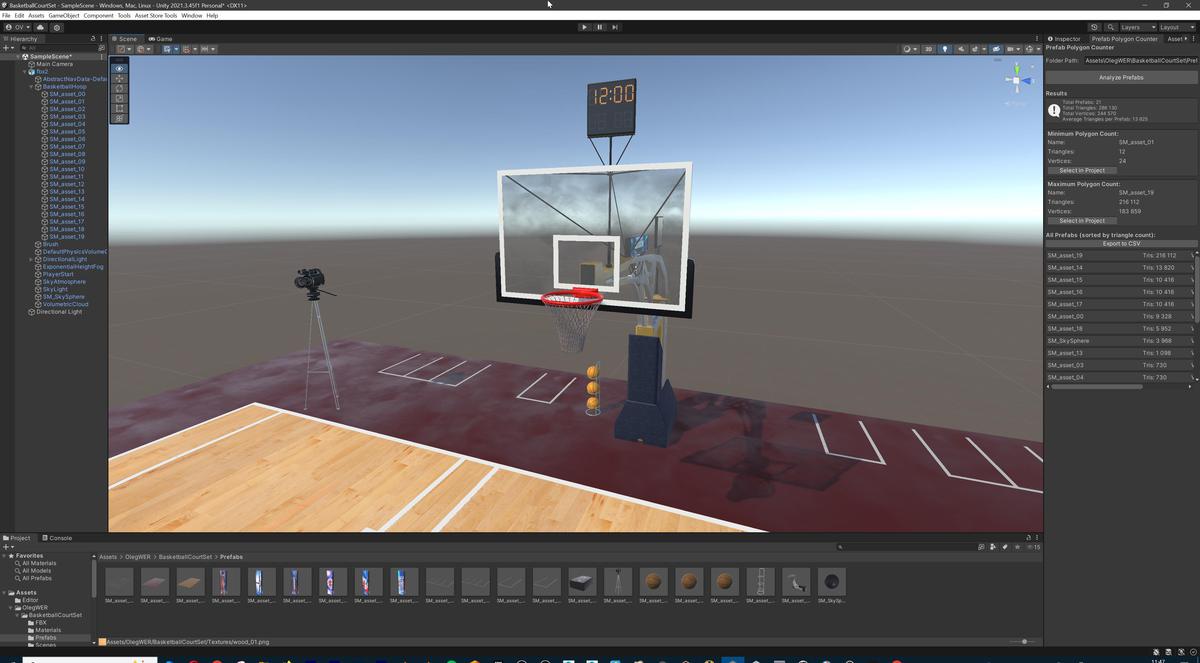Click the grid visibility icon in scene toolbar
Image resolution: width=1200 pixels, height=663 pixels.
point(1010,49)
